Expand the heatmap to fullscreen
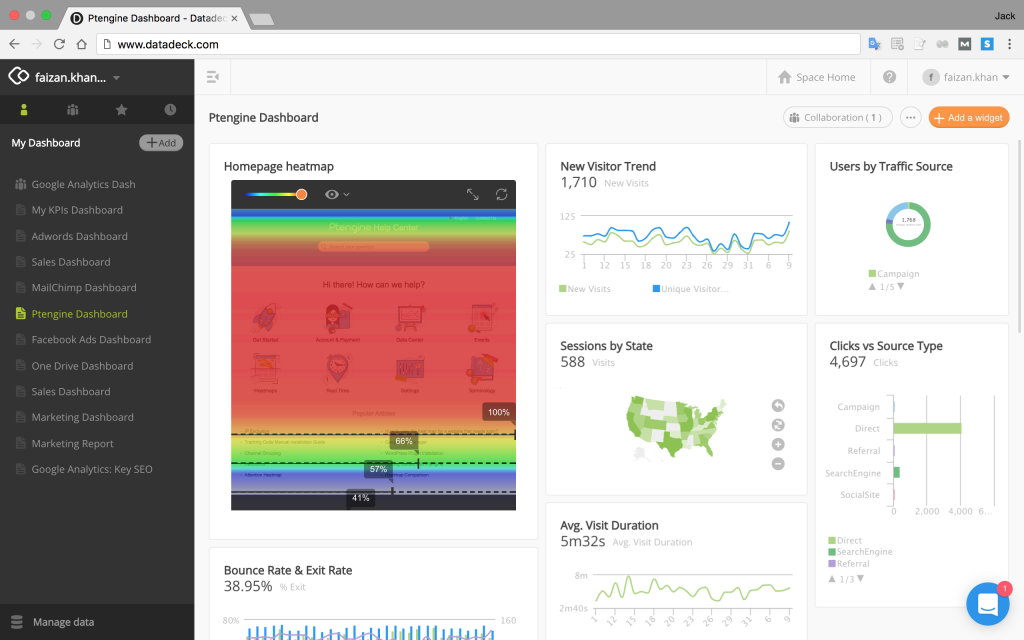 pyautogui.click(x=473, y=194)
